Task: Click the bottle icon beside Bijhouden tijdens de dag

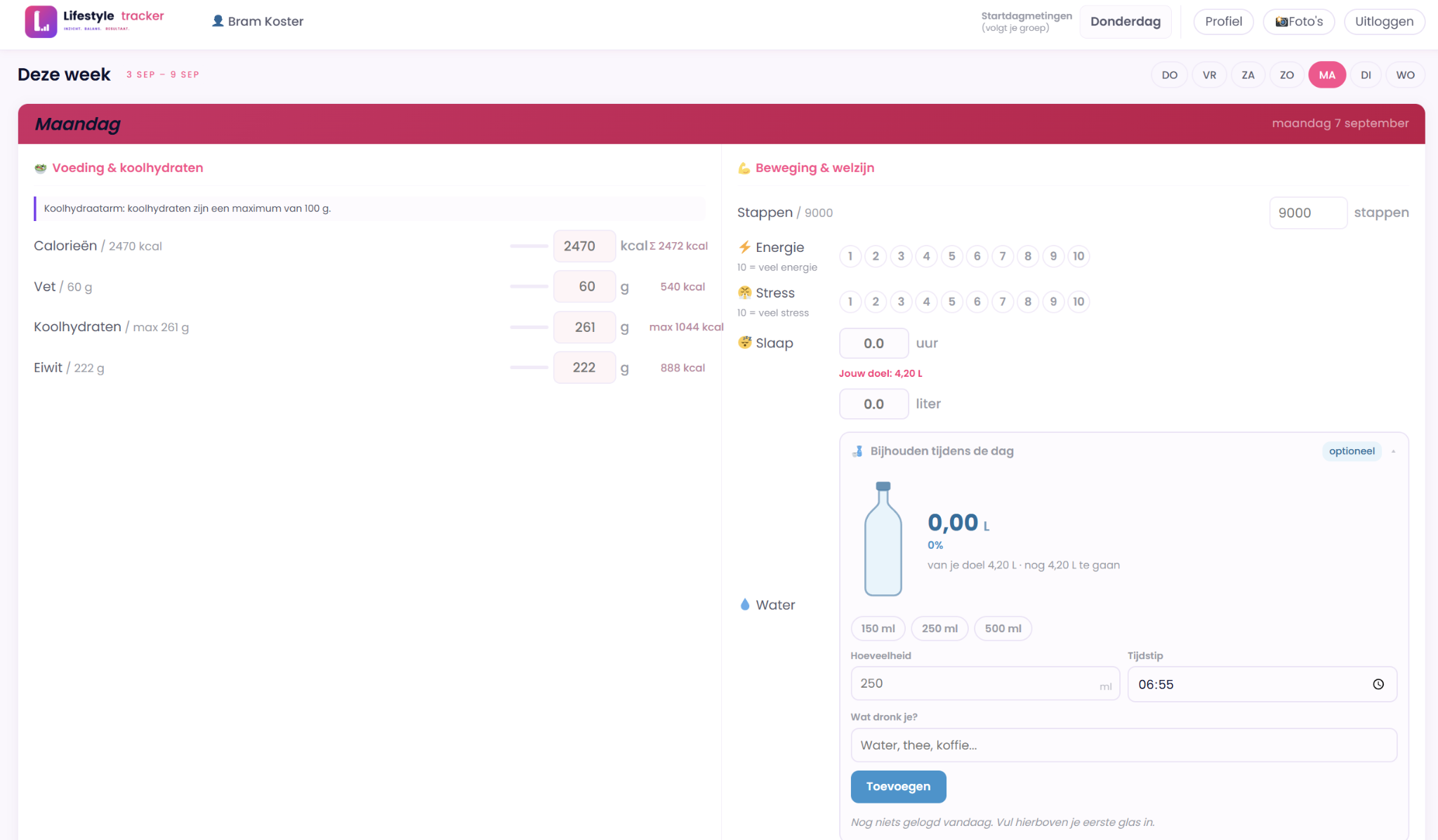Action: pyautogui.click(x=857, y=451)
